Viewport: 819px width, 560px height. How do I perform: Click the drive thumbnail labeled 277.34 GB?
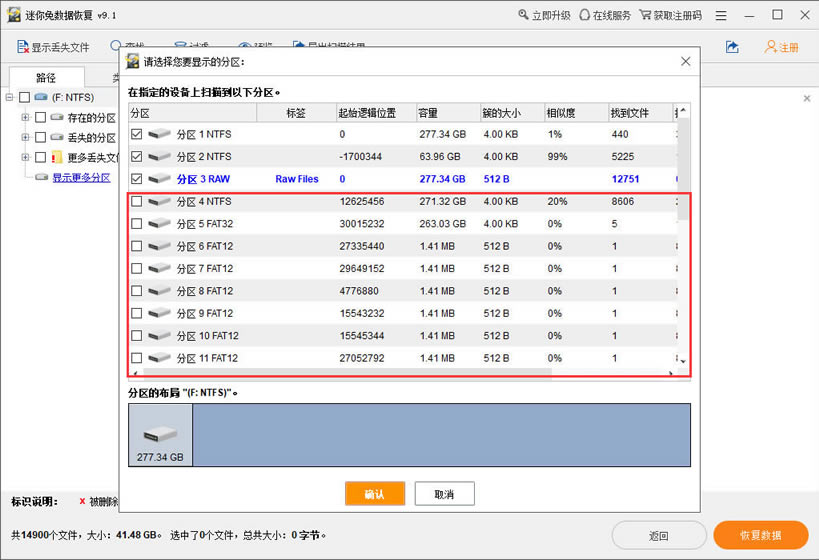[x=161, y=435]
